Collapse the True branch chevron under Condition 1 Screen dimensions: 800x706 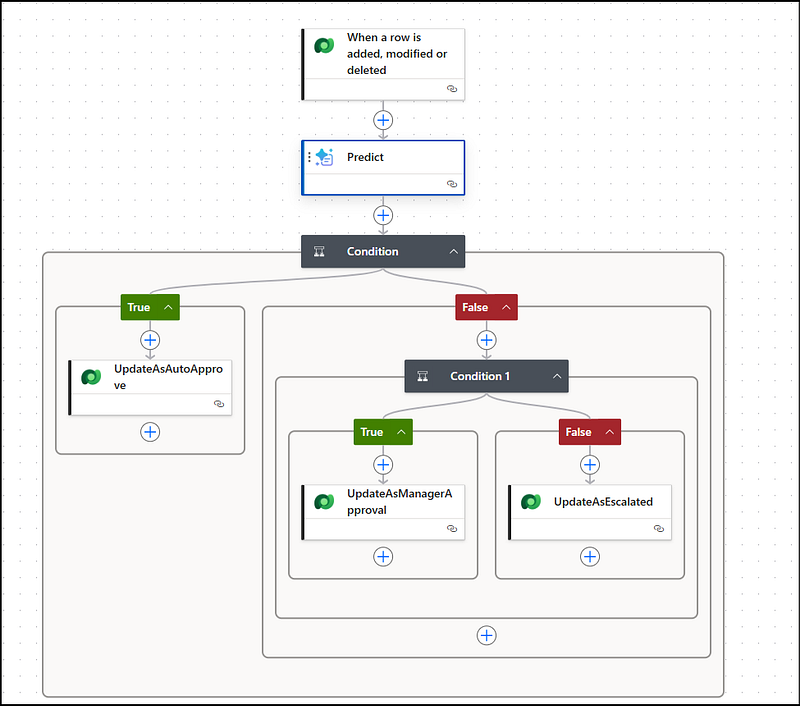(402, 432)
